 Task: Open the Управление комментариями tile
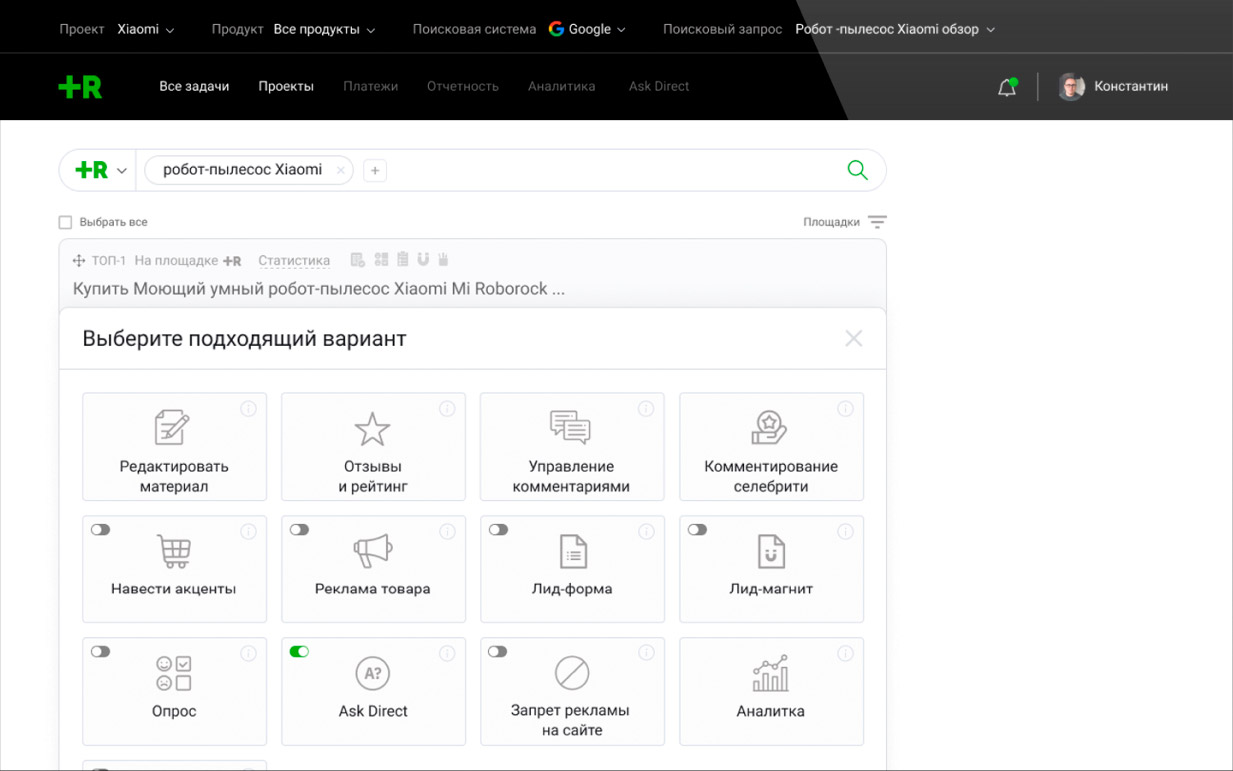571,447
